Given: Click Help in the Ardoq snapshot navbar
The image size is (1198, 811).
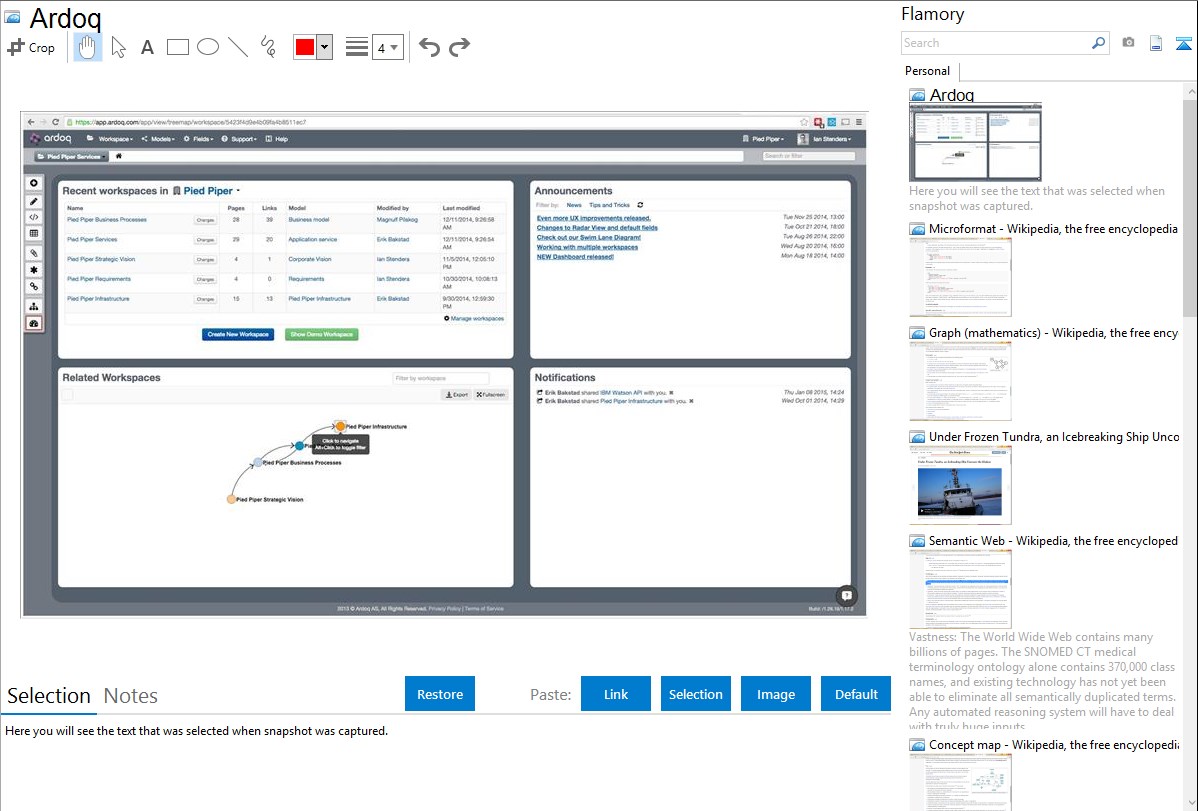Looking at the screenshot, I should pyautogui.click(x=277, y=139).
